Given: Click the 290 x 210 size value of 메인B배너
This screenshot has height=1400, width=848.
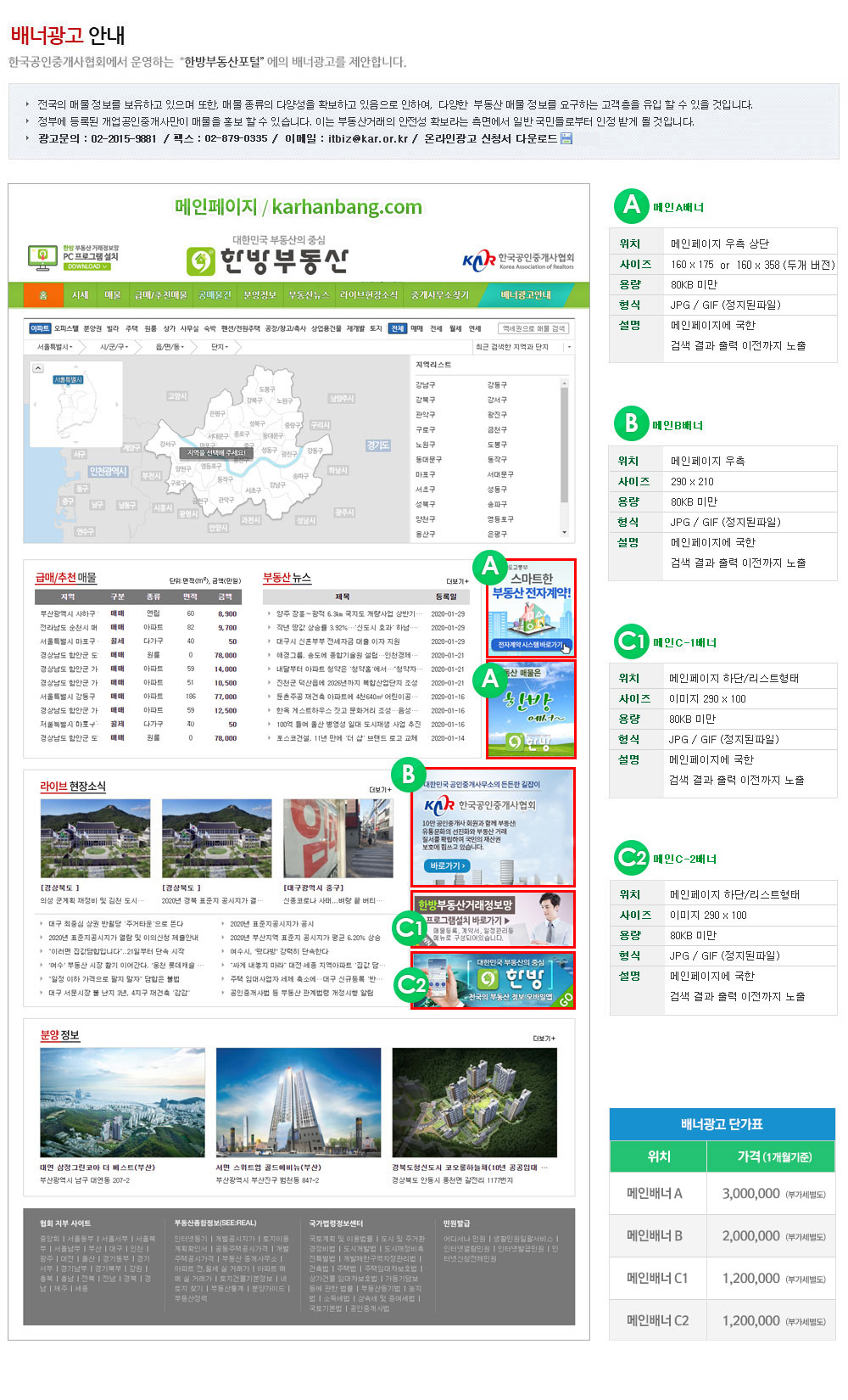Looking at the screenshot, I should click(692, 481).
